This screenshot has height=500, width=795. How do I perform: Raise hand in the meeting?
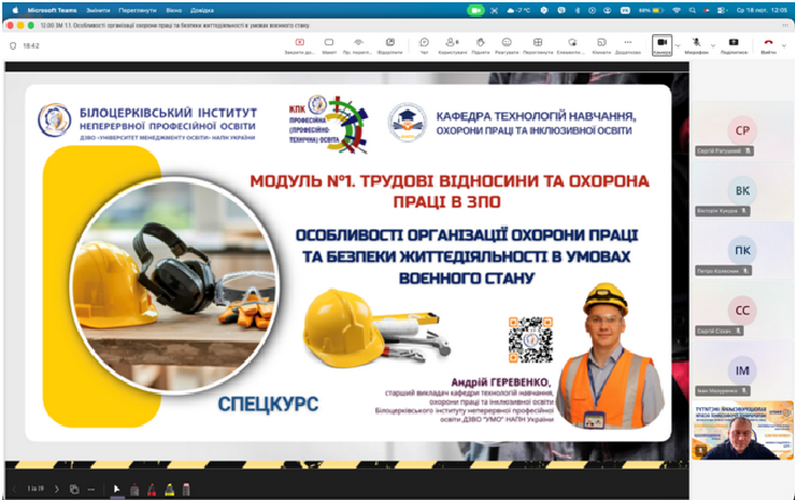[x=480, y=44]
